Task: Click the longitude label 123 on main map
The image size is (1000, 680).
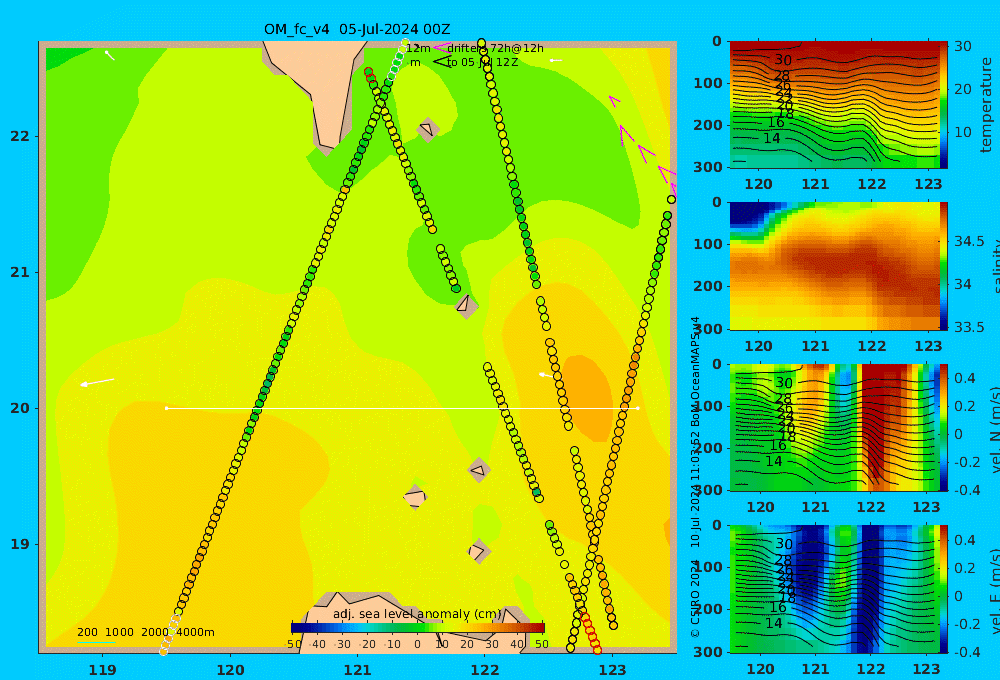Action: (x=613, y=670)
